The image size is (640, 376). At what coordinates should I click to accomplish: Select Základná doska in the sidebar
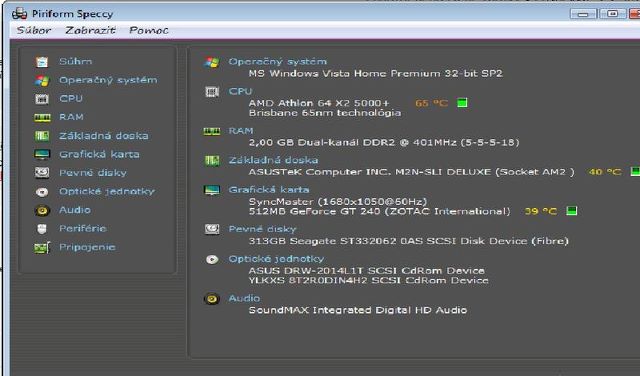tap(104, 136)
